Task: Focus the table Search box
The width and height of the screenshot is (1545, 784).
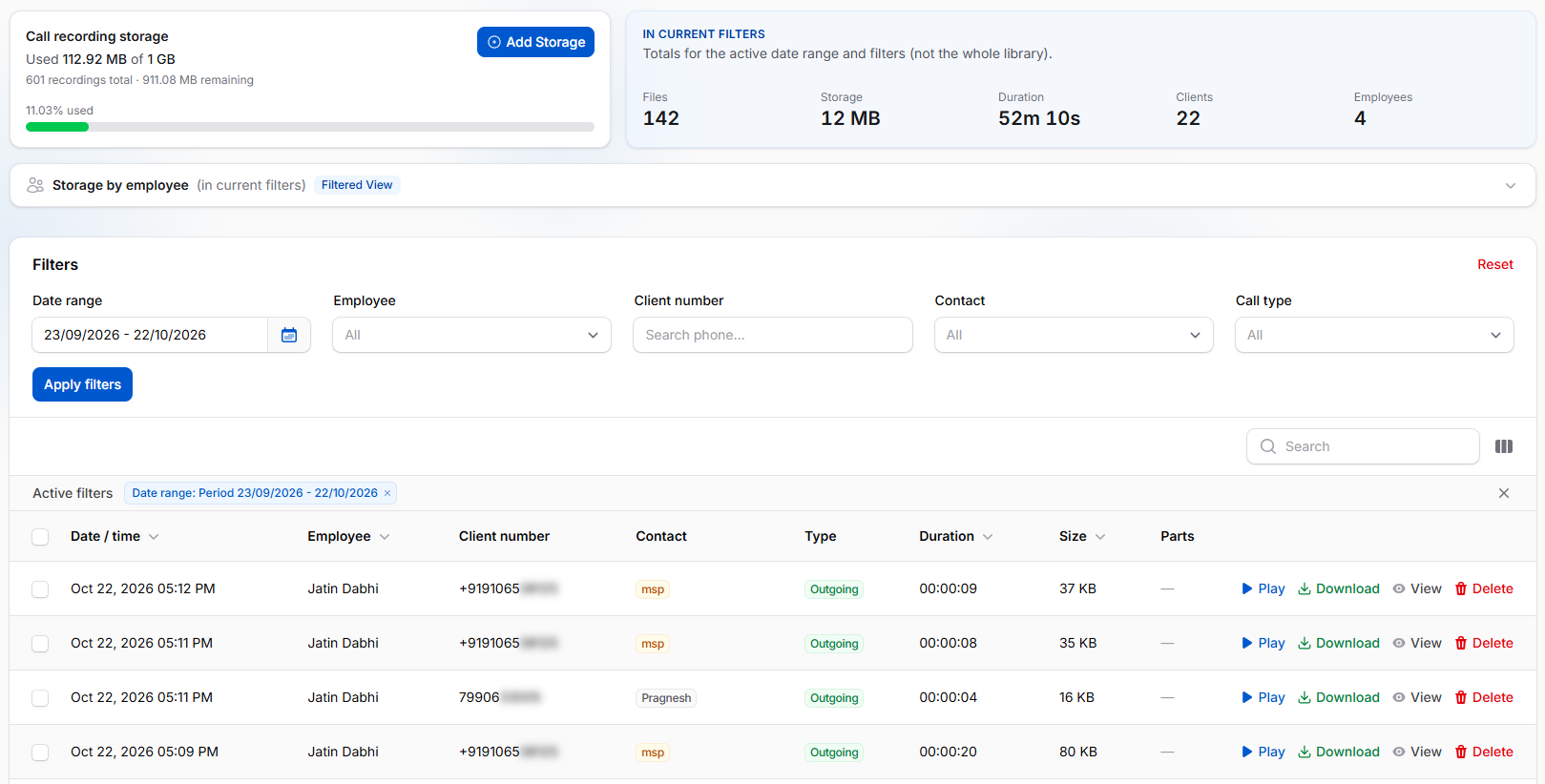Action: [x=1363, y=446]
